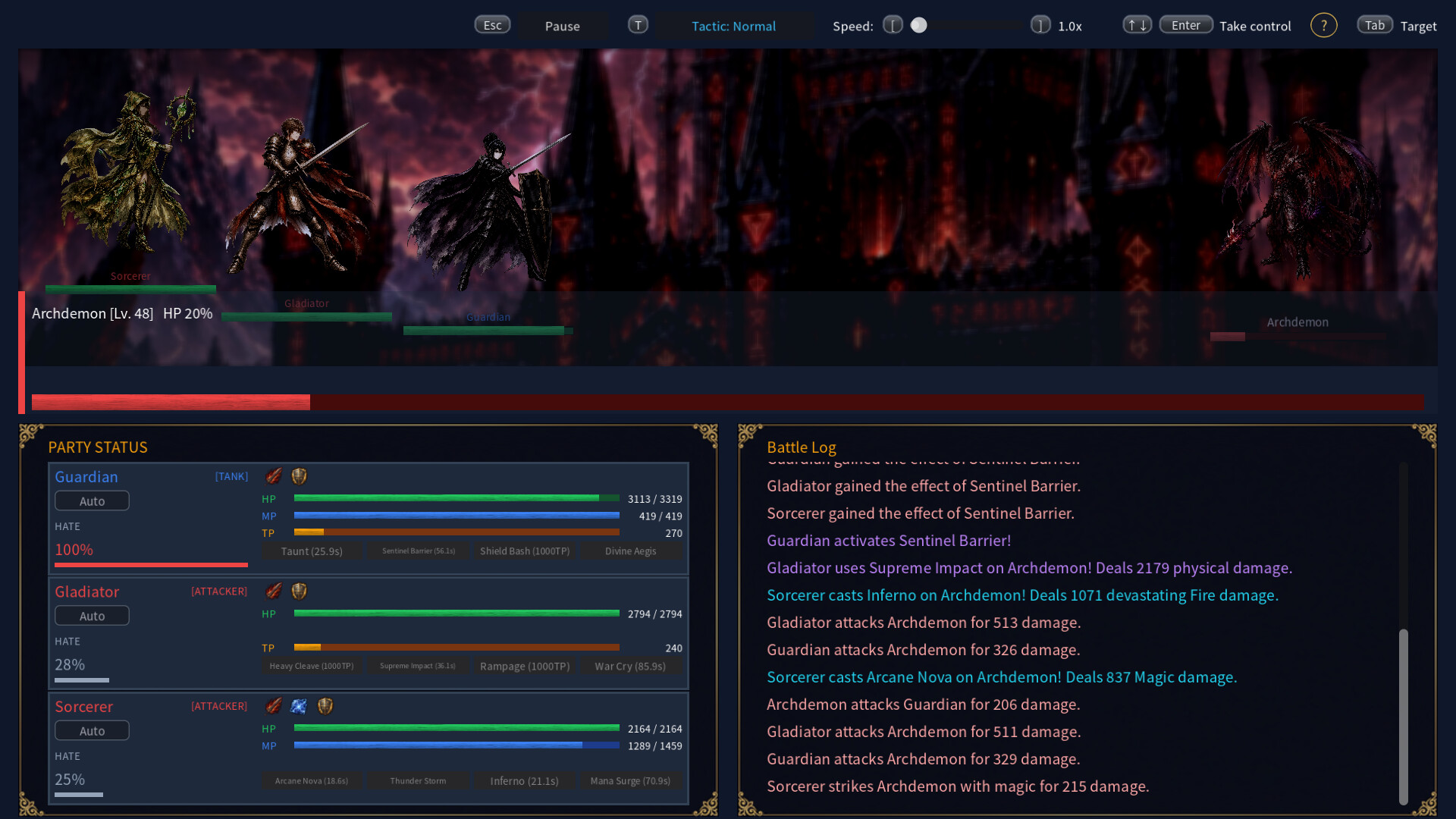Cast Sorcerer's Thunder Storm skill

[x=419, y=780]
